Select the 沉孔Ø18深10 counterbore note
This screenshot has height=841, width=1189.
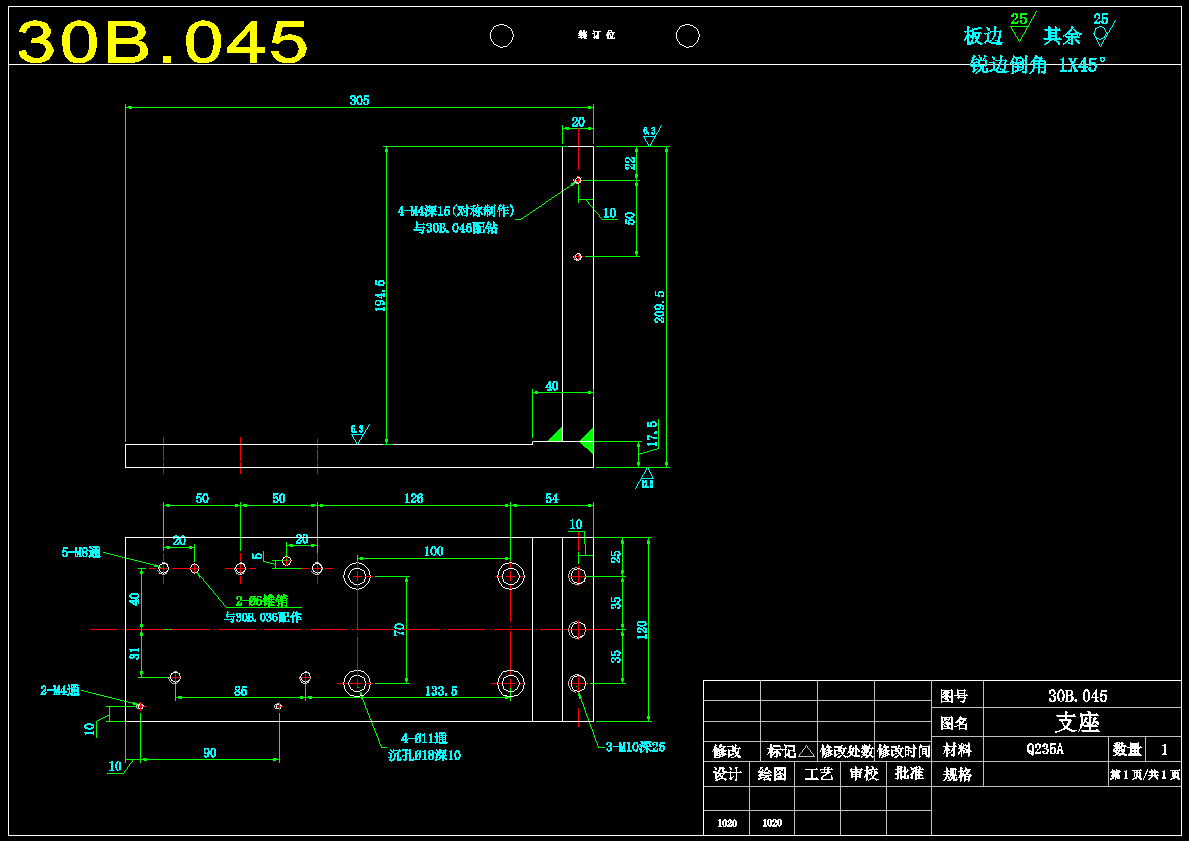click(x=425, y=755)
